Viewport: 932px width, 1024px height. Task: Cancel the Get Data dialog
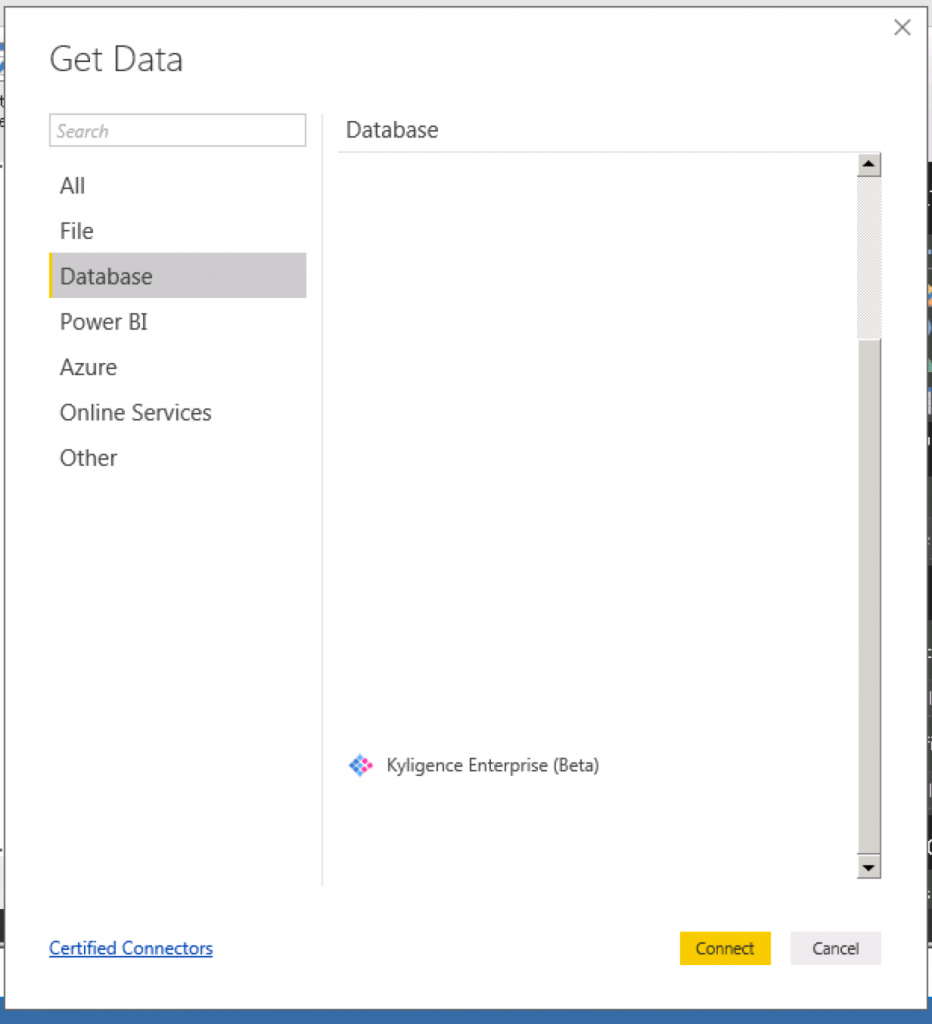(x=835, y=948)
